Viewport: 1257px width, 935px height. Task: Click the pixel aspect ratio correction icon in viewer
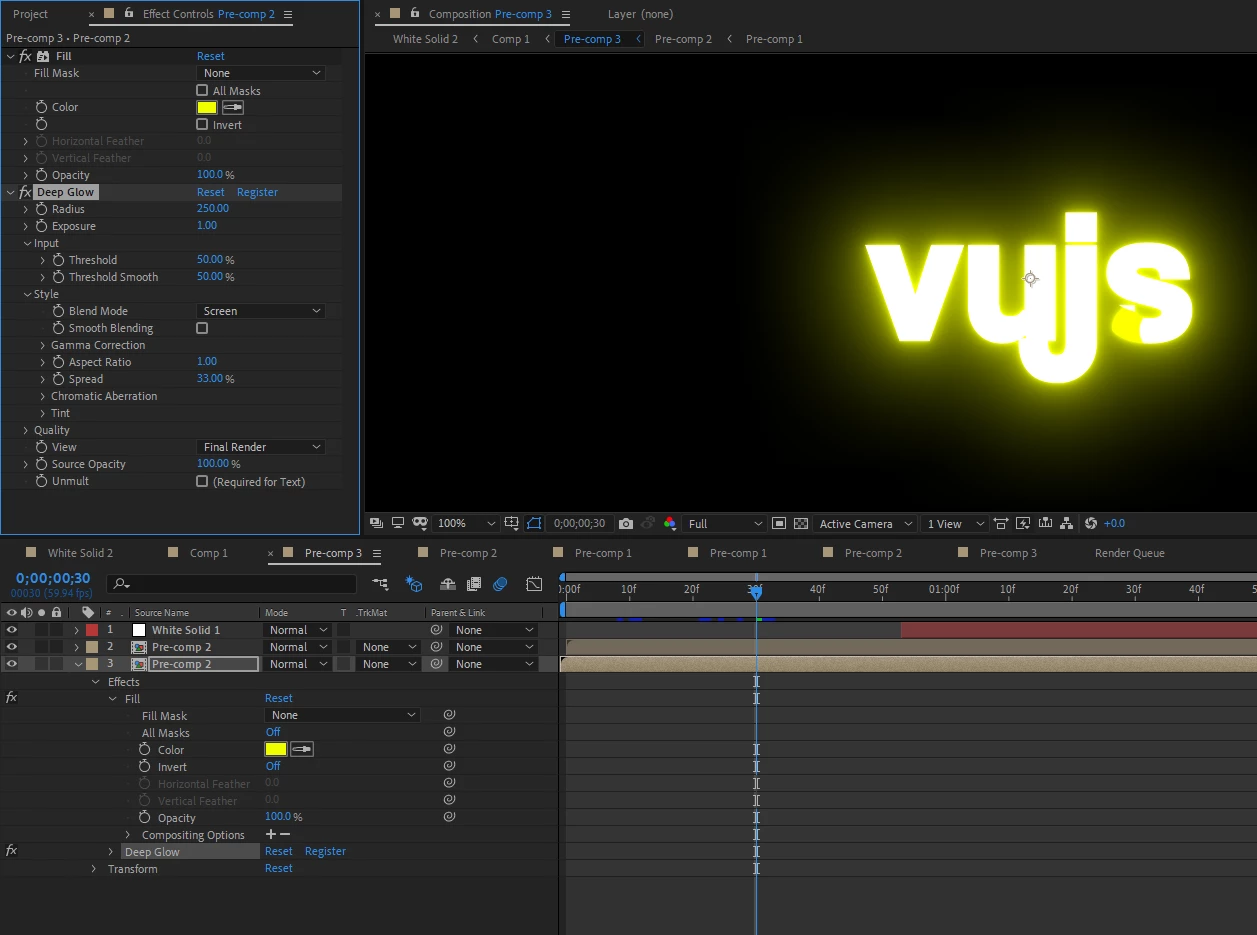pos(1001,523)
